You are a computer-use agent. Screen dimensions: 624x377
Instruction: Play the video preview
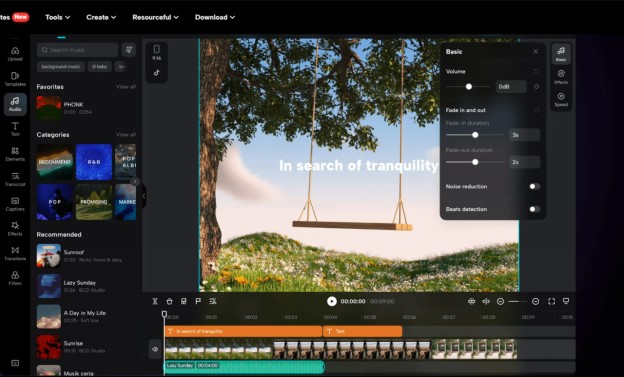click(x=332, y=301)
